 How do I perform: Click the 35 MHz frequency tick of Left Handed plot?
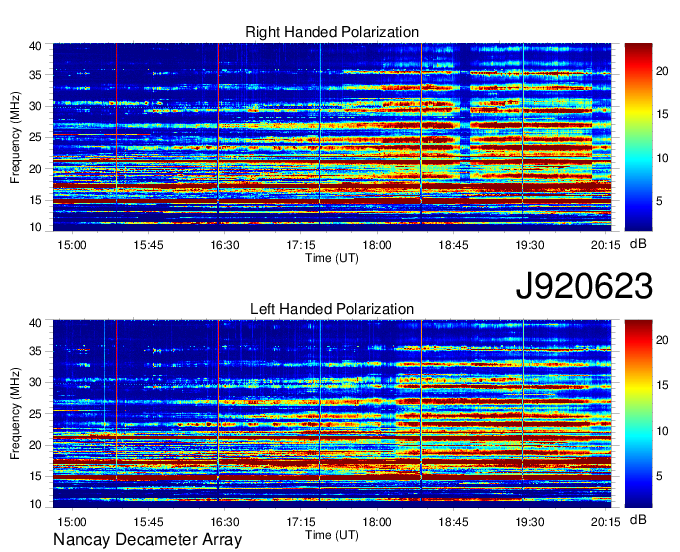click(x=35, y=351)
